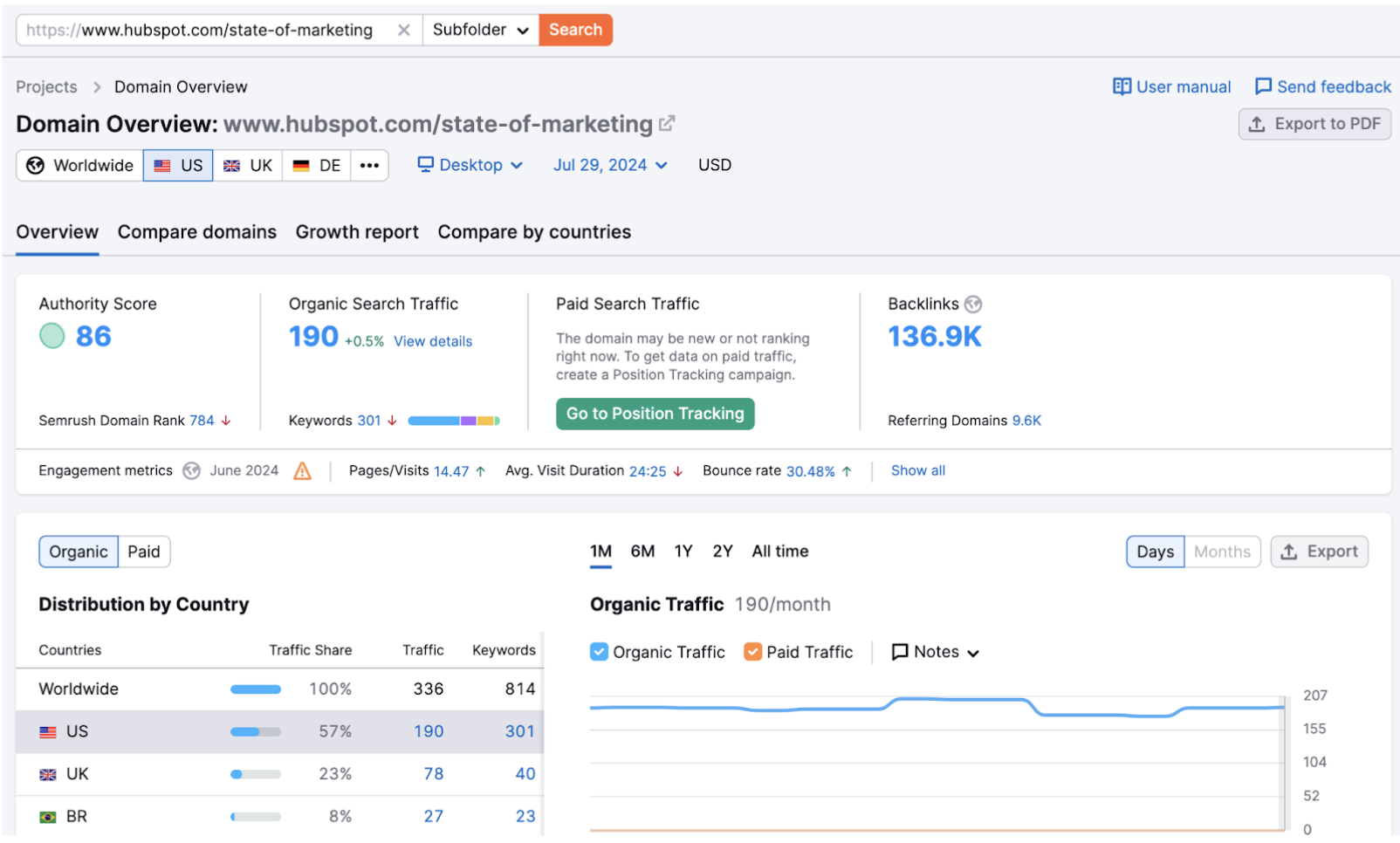Click the Backlinks globe info icon
The image size is (1400, 843).
(973, 304)
